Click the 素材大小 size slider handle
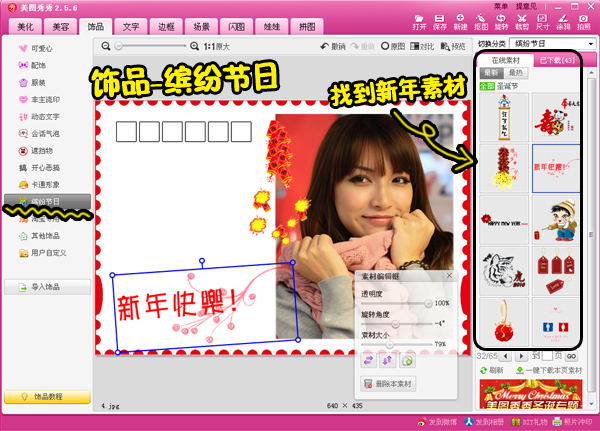Screen dimensions: 600x431 (390, 344)
